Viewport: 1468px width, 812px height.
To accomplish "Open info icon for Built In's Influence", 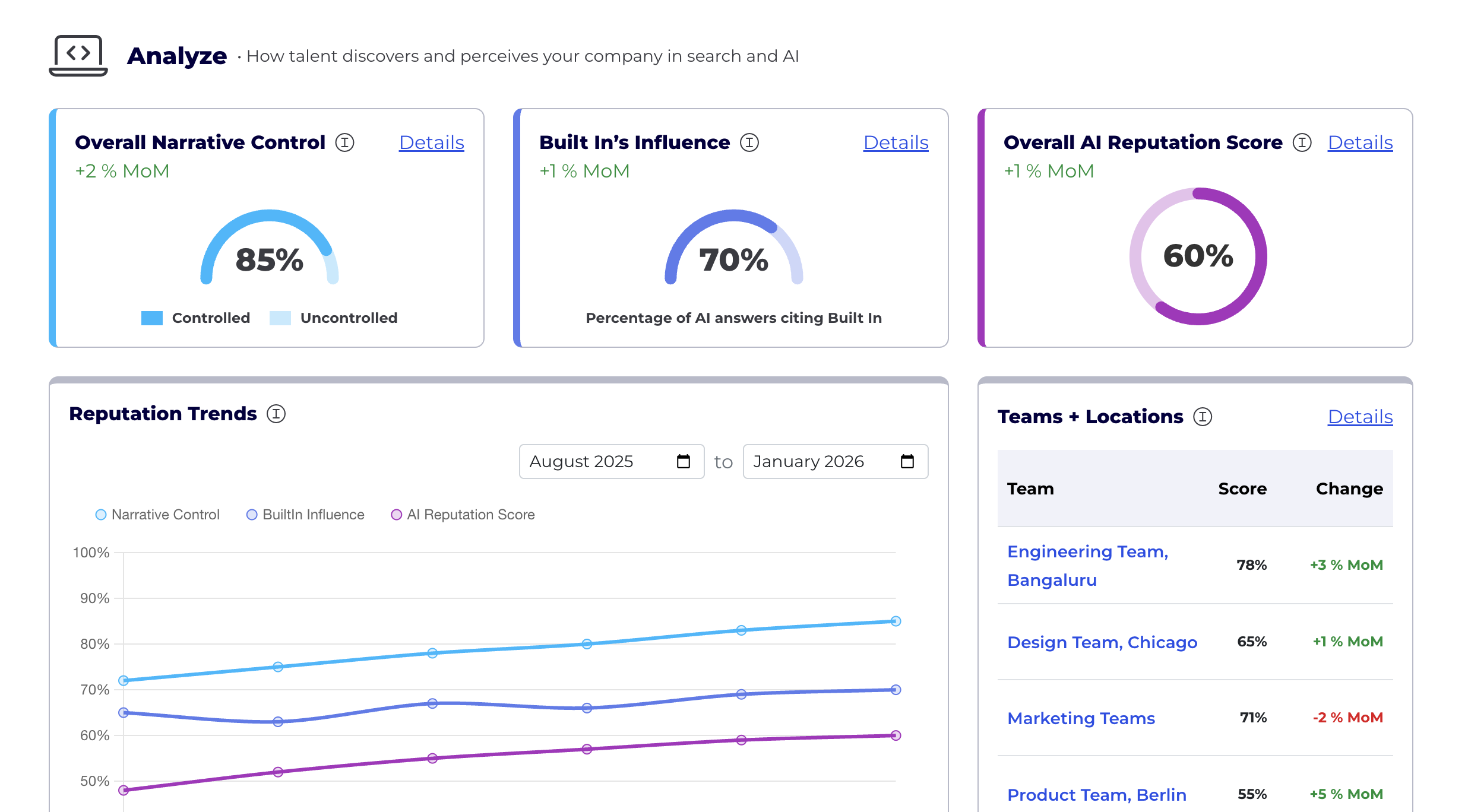I will coord(749,142).
